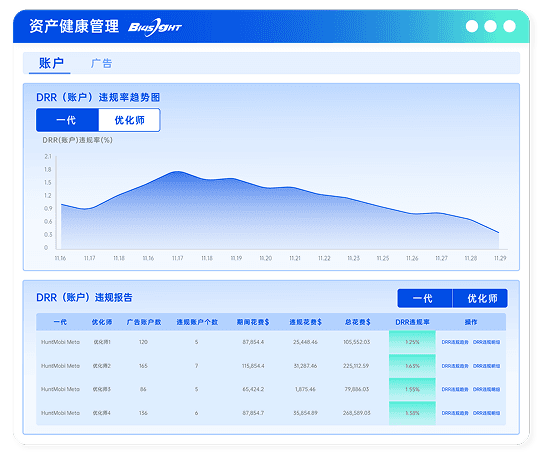Click the 期间花费$ column header
The width and height of the screenshot is (546, 459).
click(x=253, y=322)
